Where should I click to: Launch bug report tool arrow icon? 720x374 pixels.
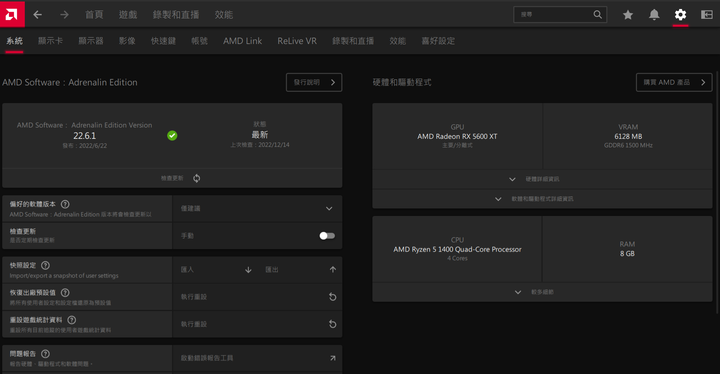(x=332, y=358)
